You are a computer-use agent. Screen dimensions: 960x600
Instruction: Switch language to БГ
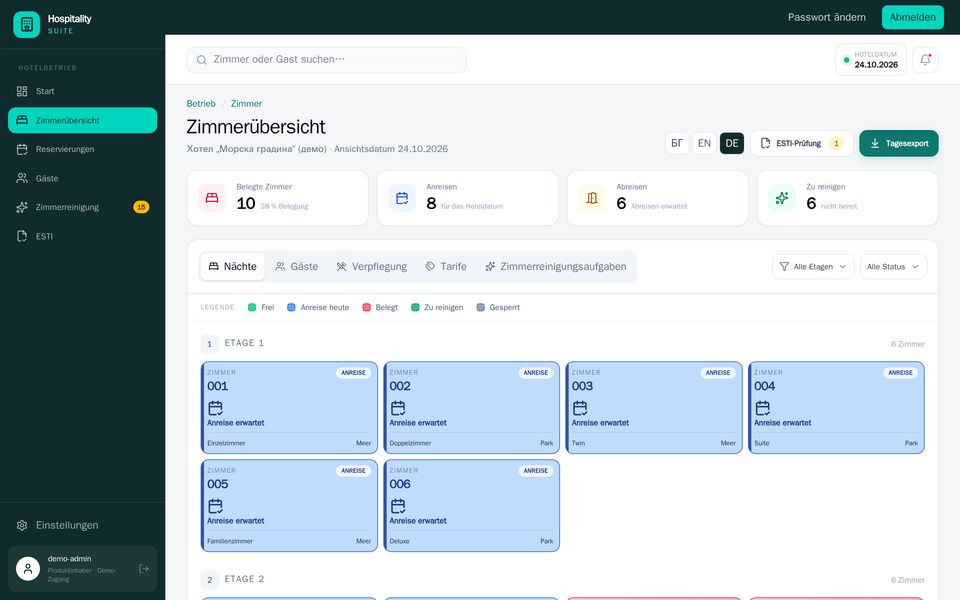pyautogui.click(x=677, y=143)
